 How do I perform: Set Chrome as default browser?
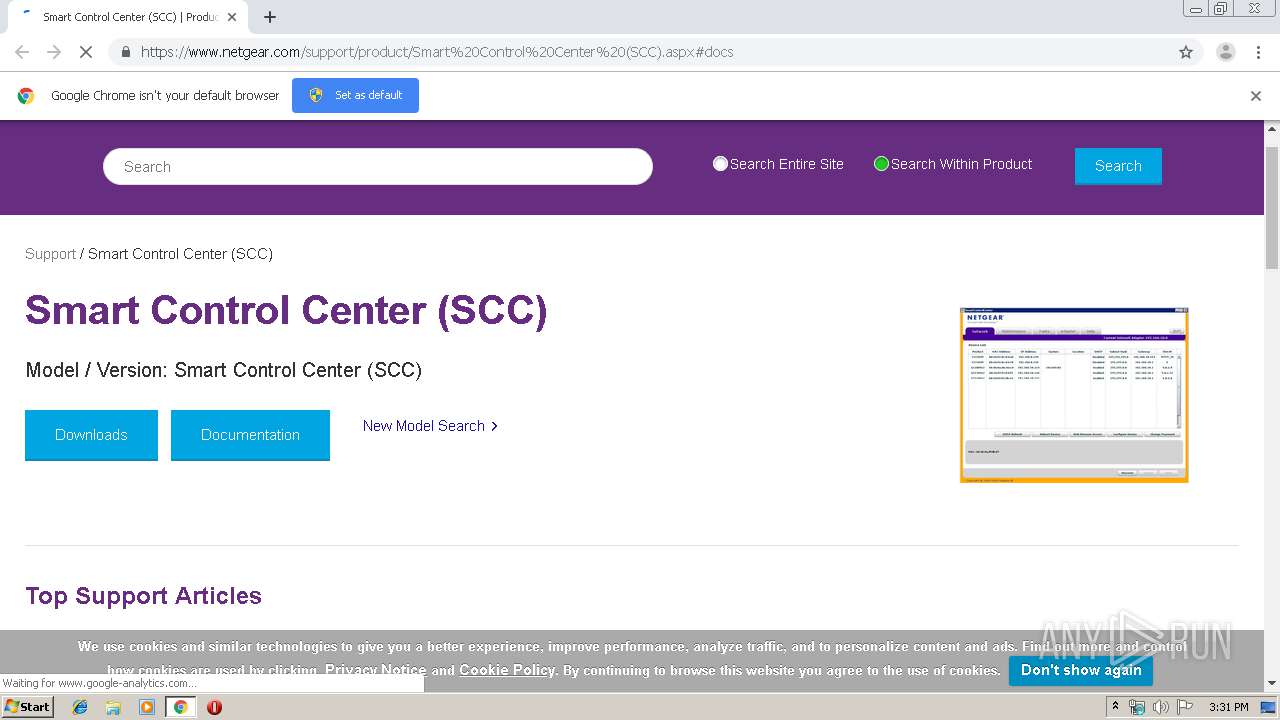click(355, 95)
